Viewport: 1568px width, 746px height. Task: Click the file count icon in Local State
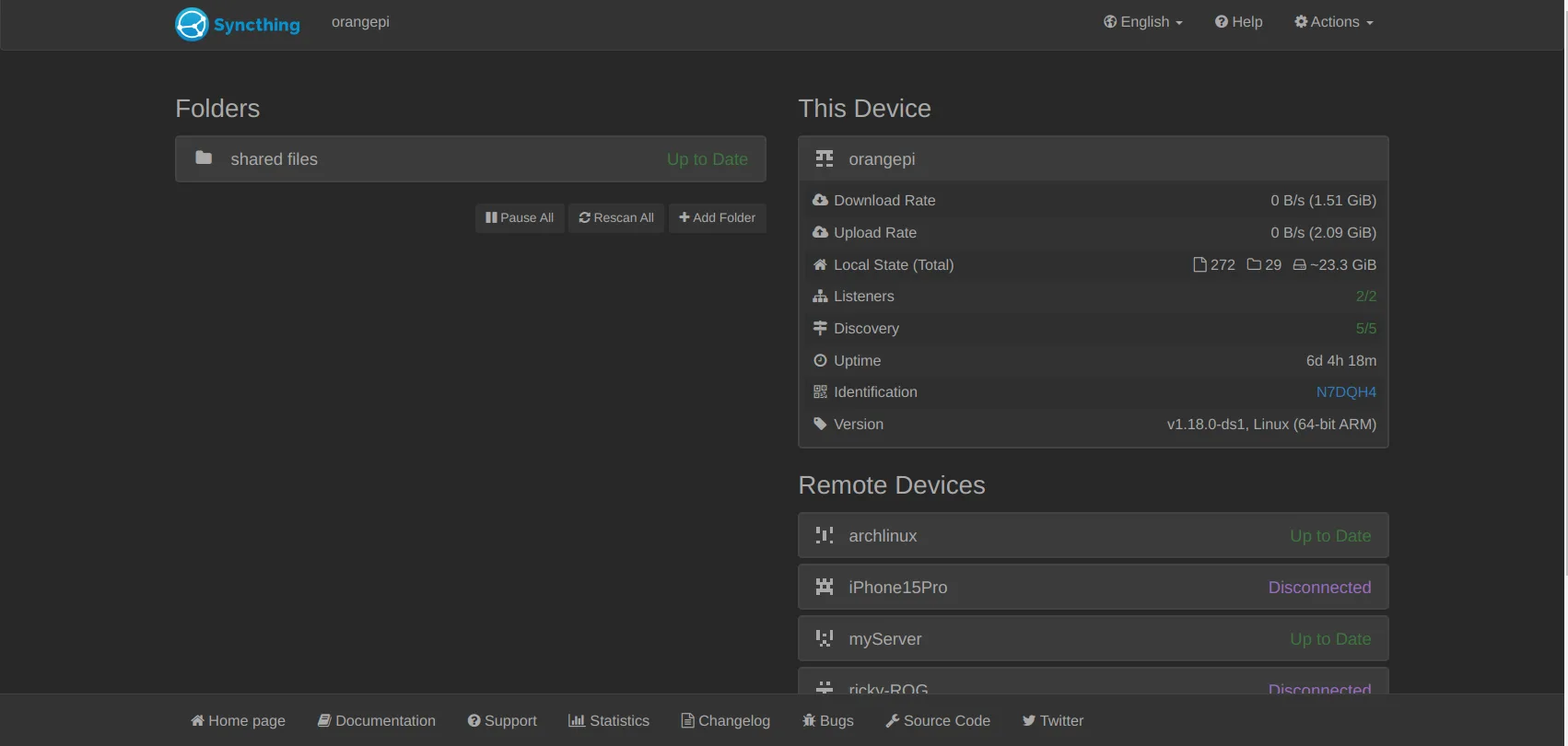(1199, 265)
